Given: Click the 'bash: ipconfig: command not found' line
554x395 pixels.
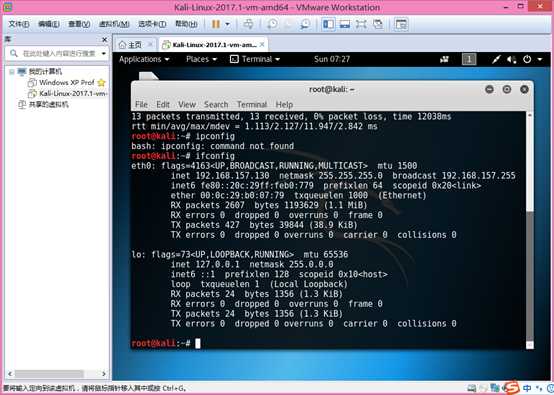Looking at the screenshot, I should (212, 146).
